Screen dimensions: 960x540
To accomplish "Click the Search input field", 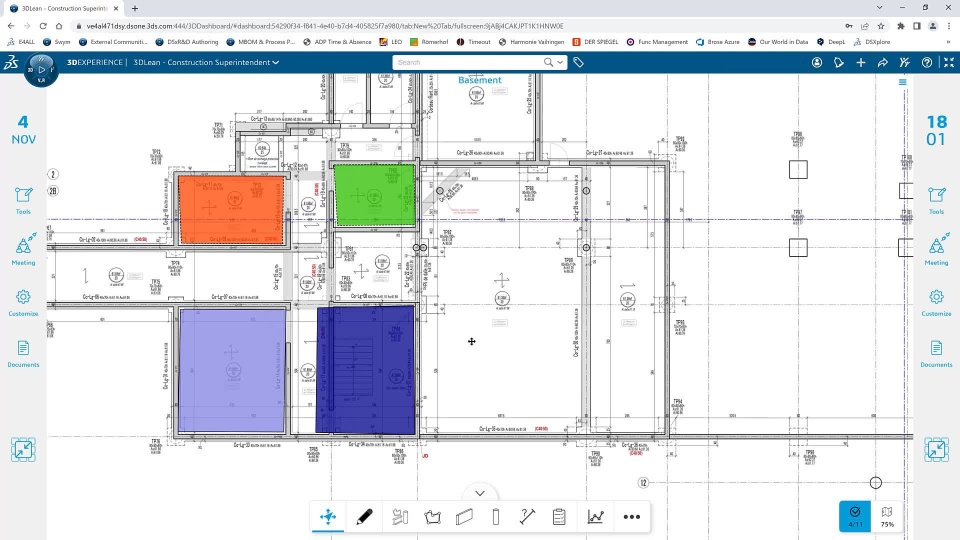I will [x=468, y=62].
